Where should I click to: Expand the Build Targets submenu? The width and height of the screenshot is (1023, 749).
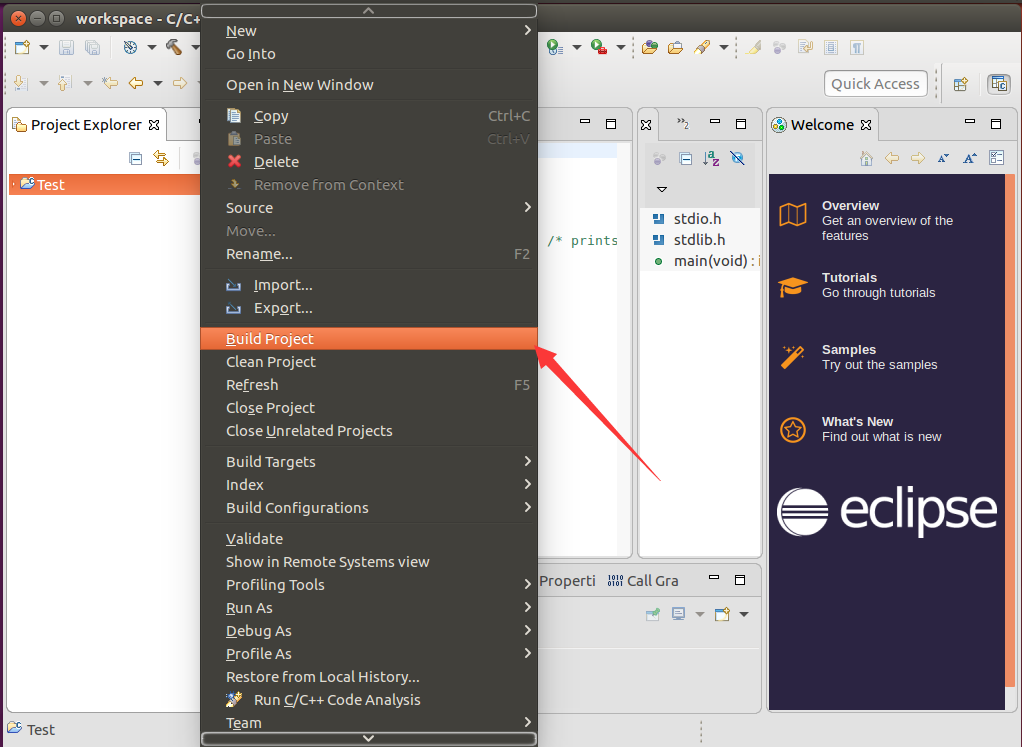[x=369, y=462]
